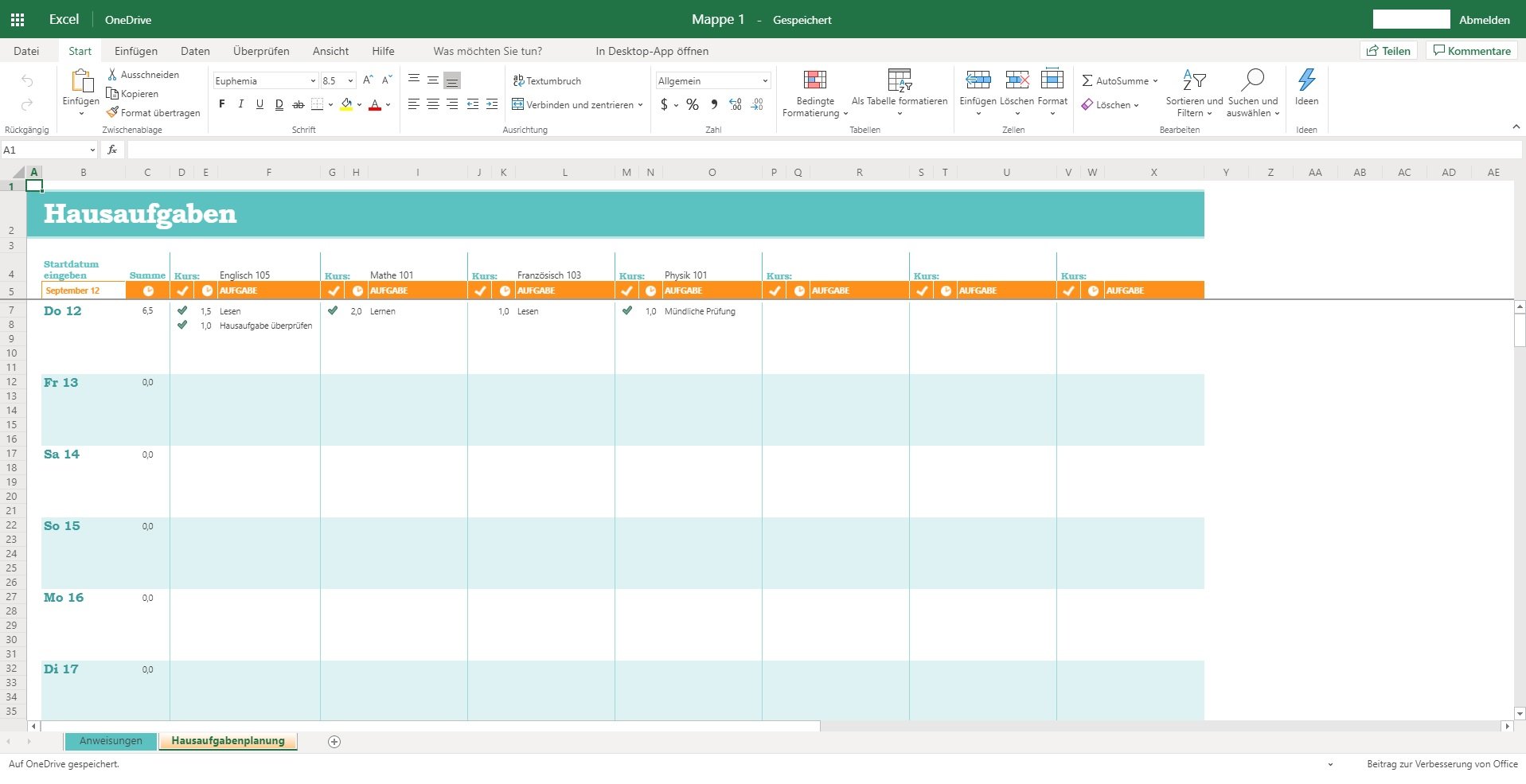Add a new sheet with plus icon
The height and width of the screenshot is (784, 1526).
point(334,742)
